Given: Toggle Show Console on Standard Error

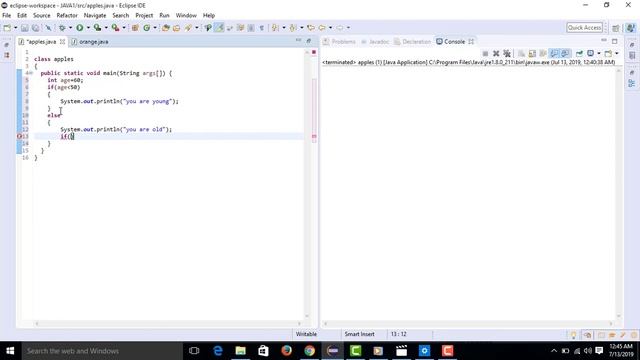Looking at the screenshot, I should pyautogui.click(x=565, y=53).
